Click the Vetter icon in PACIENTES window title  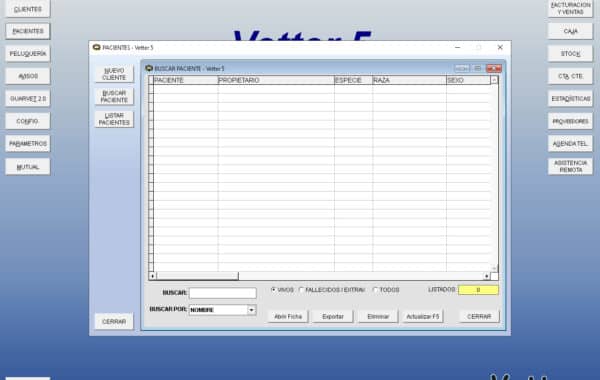click(x=96, y=47)
